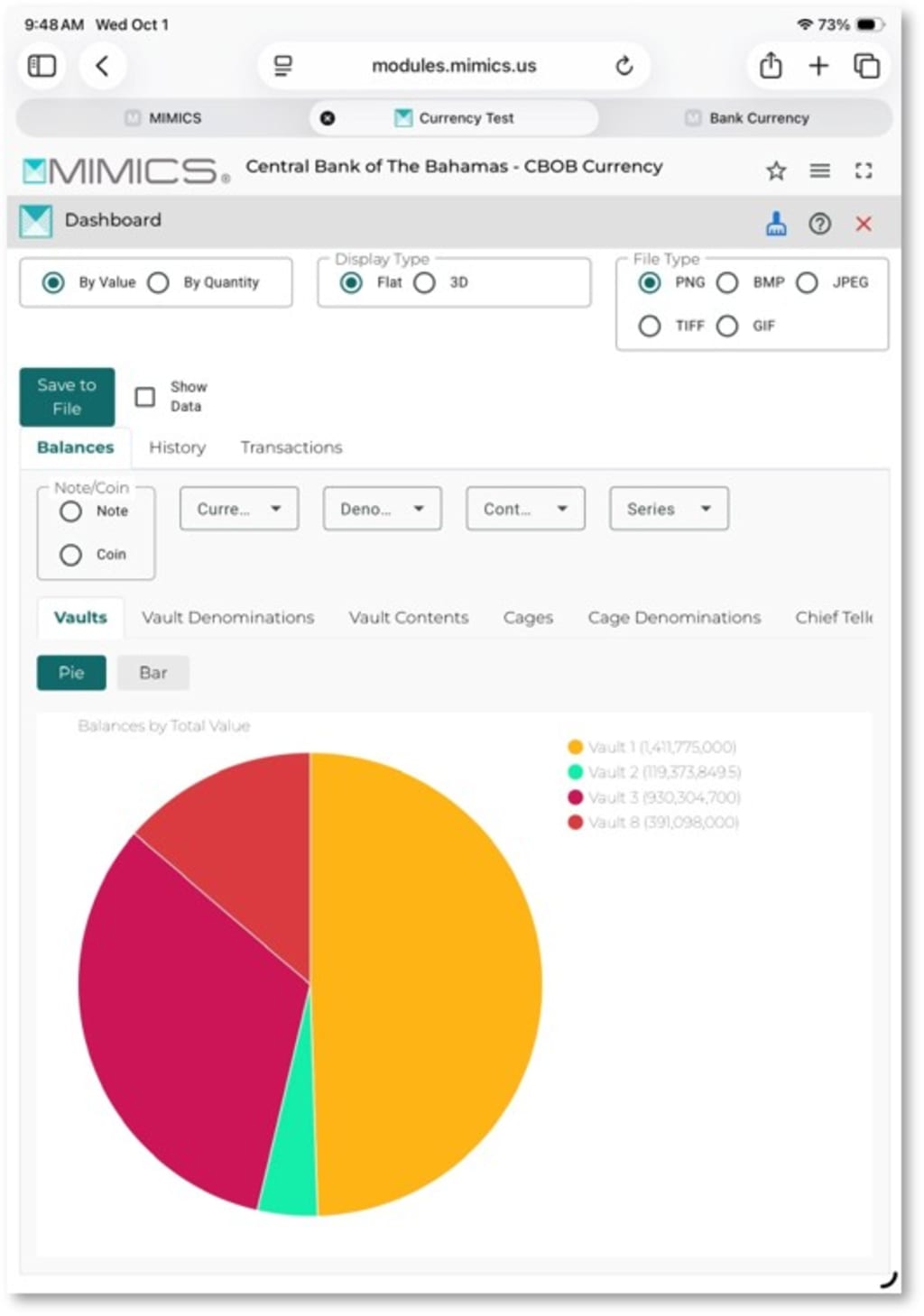The width and height of the screenshot is (924, 1316).
Task: Close the Dashboard with the red X
Action: (864, 224)
